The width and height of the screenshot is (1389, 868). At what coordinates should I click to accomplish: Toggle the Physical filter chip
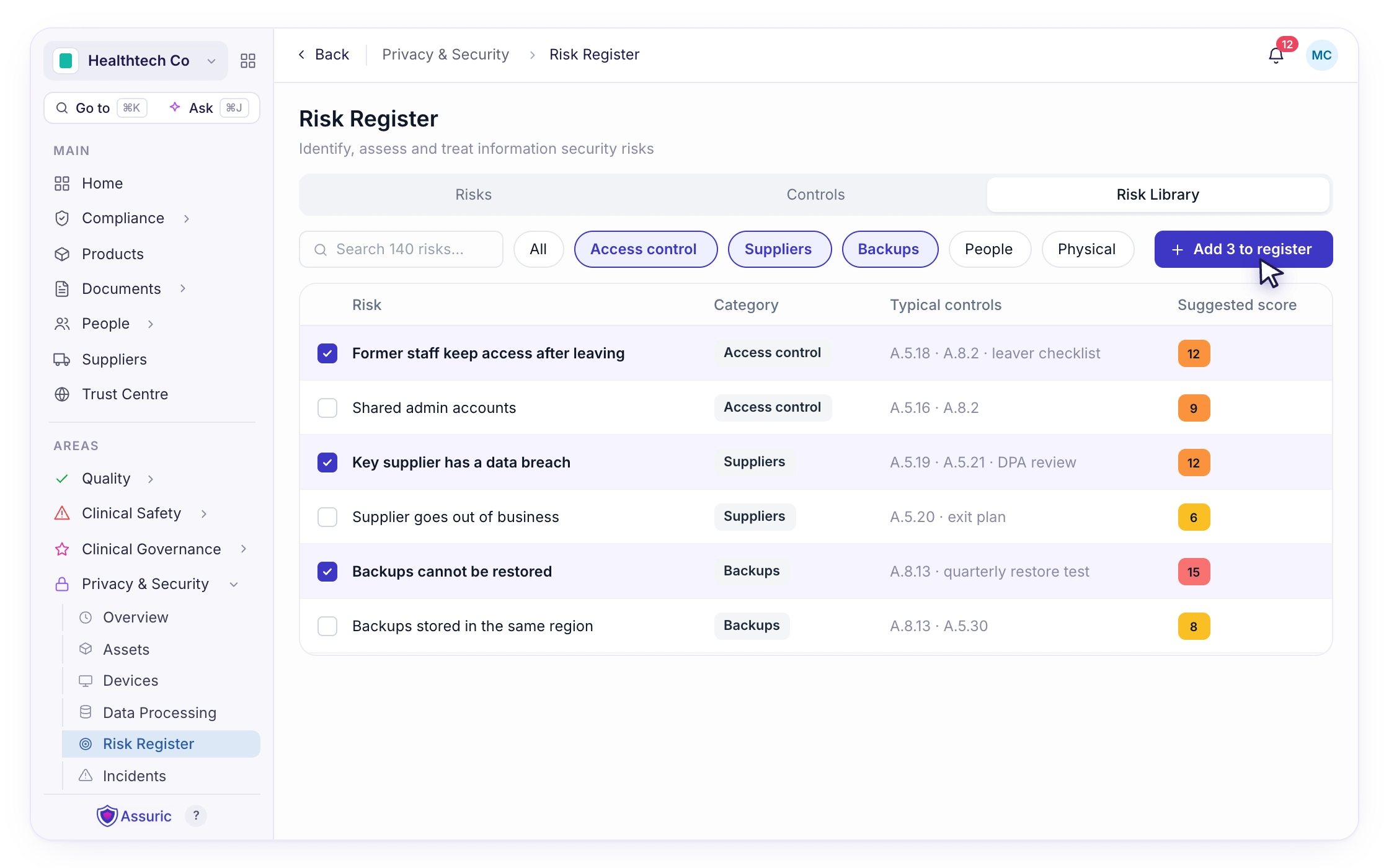click(1087, 249)
